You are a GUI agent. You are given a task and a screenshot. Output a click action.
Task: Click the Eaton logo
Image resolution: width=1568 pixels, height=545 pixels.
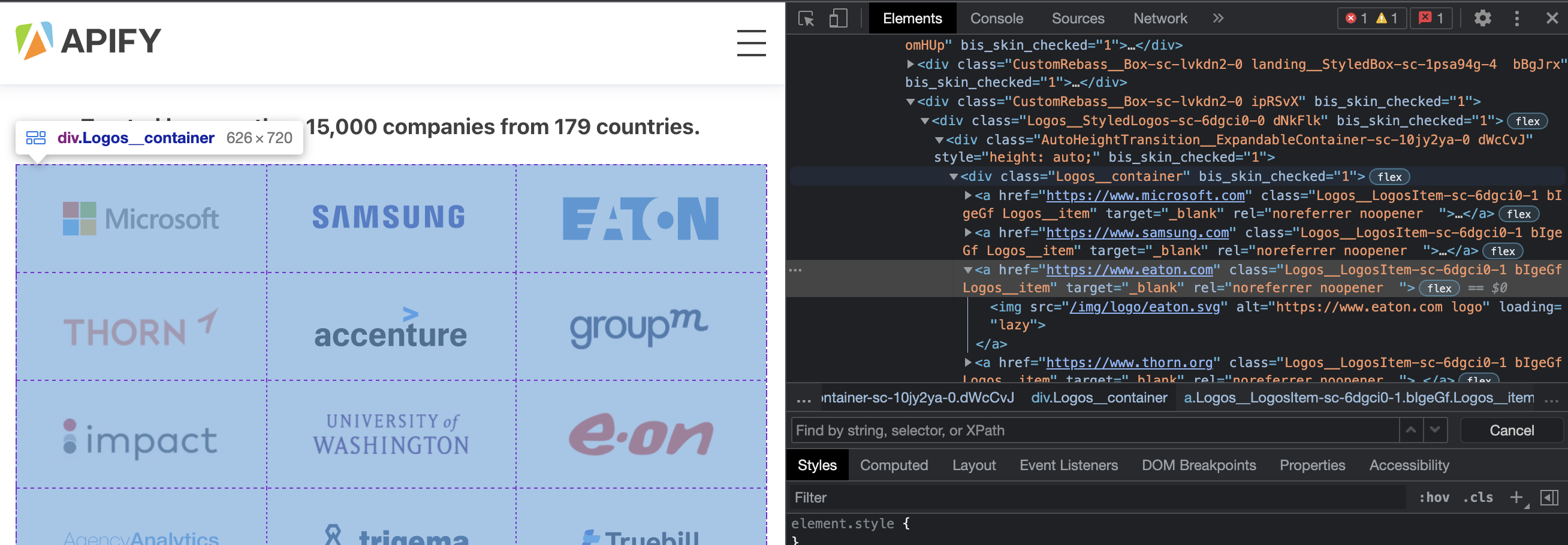click(x=640, y=218)
